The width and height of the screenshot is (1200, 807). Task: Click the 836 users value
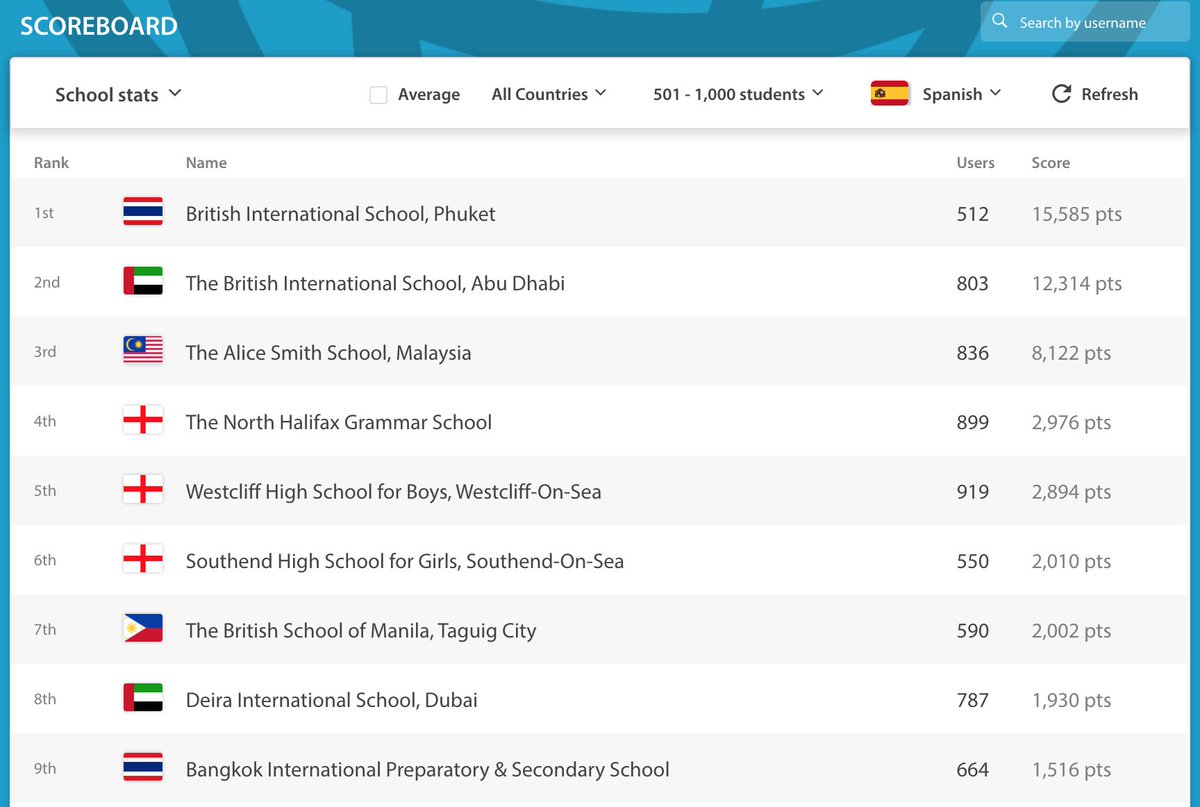(972, 353)
